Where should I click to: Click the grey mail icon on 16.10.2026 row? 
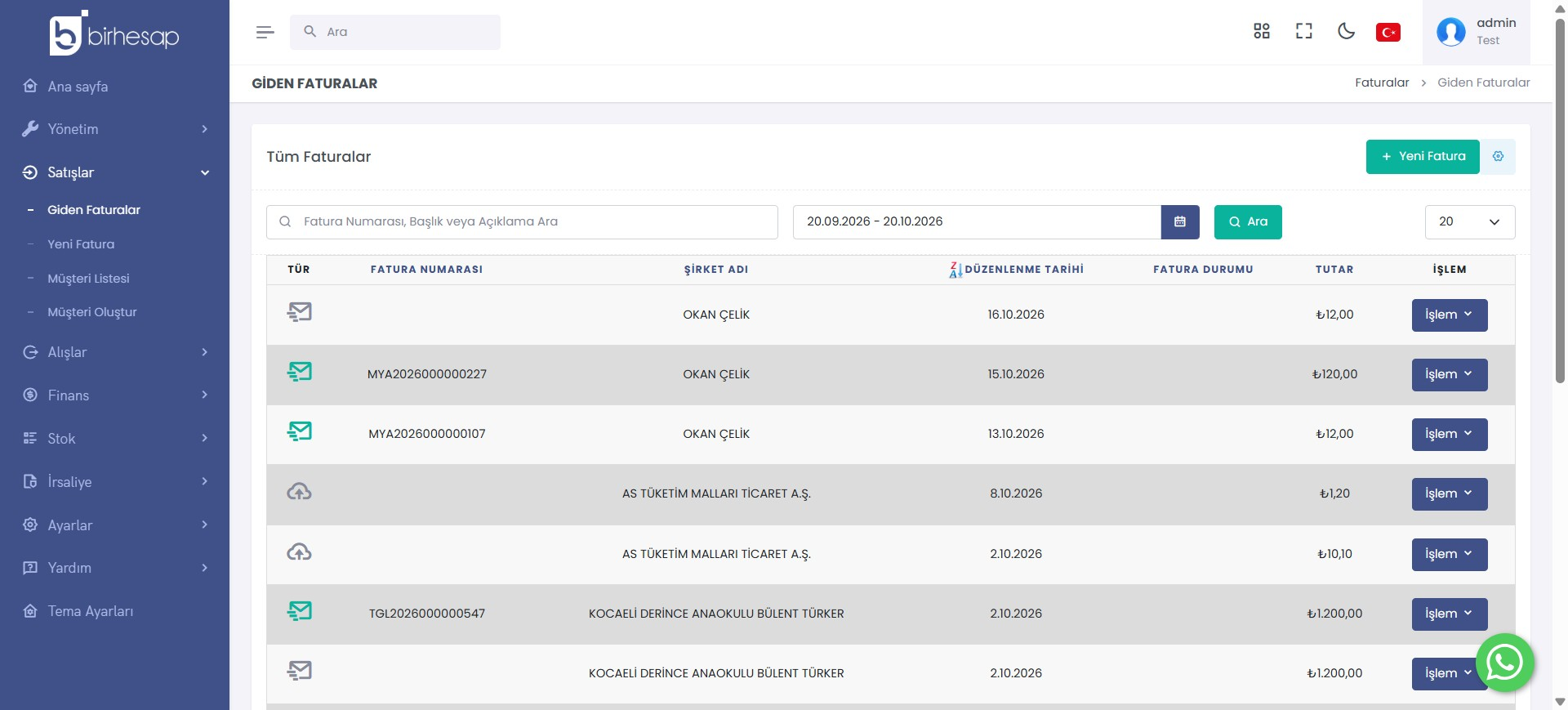(300, 312)
